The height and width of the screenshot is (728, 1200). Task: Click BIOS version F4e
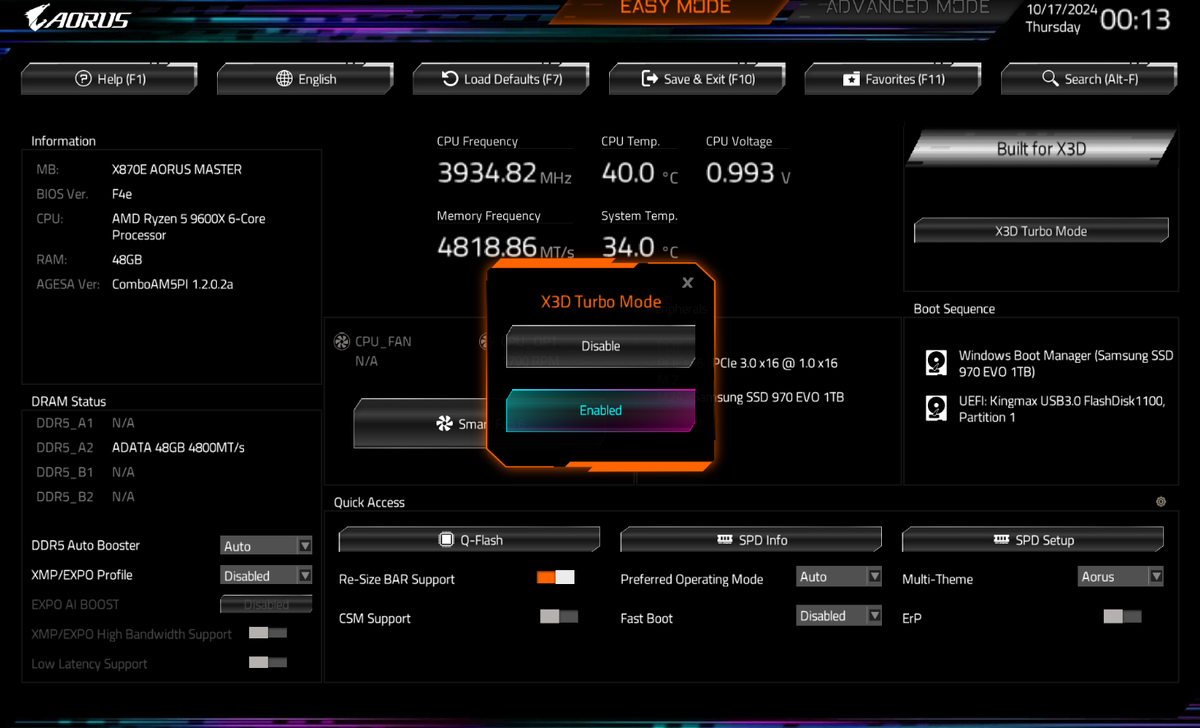[122, 194]
